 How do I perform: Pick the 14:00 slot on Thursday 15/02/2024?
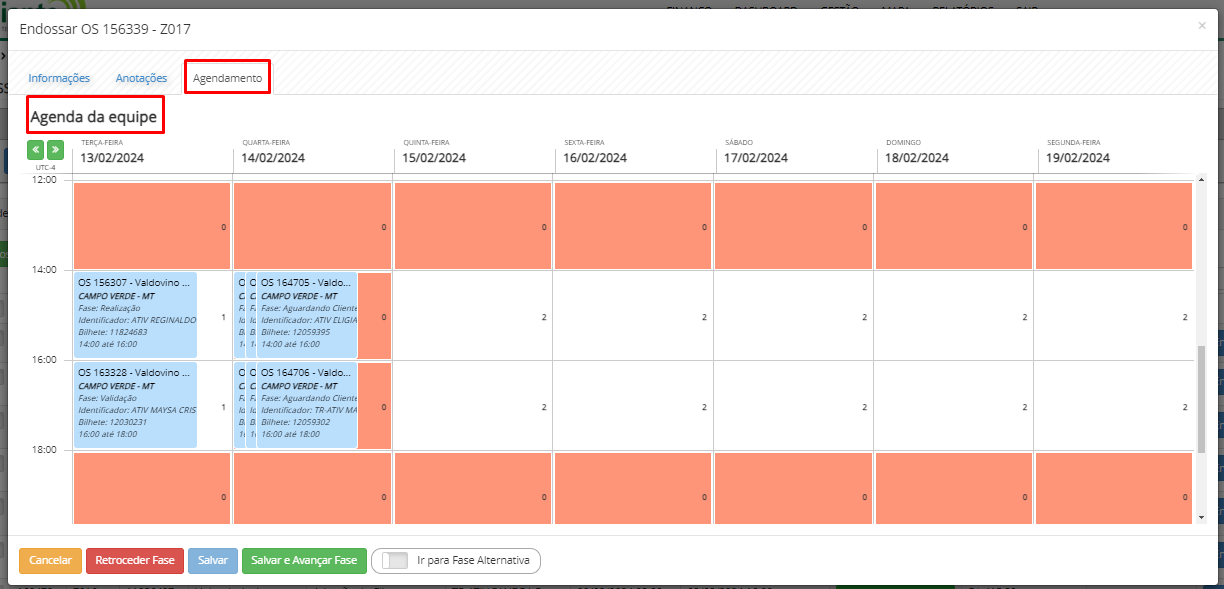pos(472,315)
